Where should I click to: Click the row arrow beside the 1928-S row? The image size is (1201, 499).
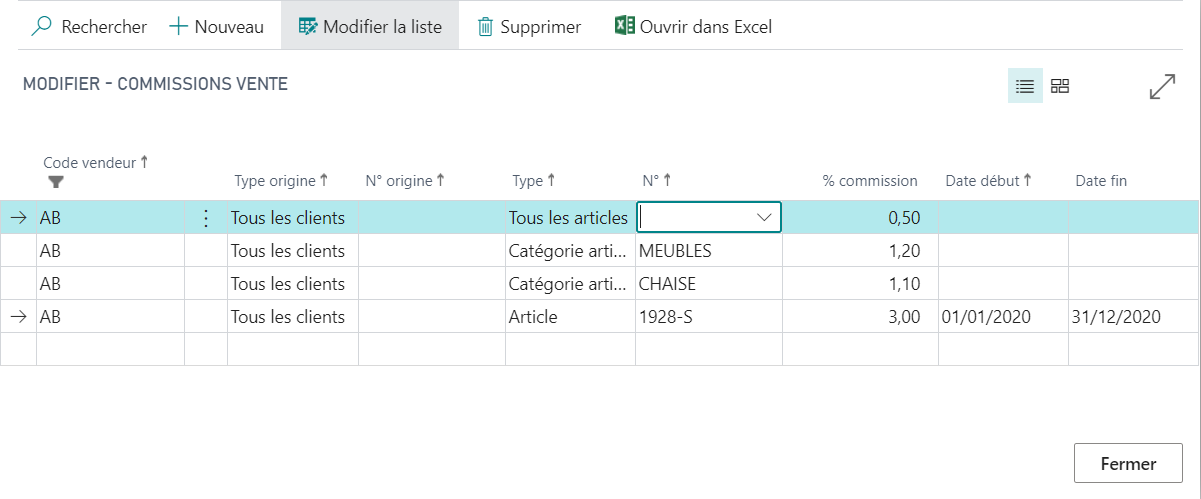[18, 316]
